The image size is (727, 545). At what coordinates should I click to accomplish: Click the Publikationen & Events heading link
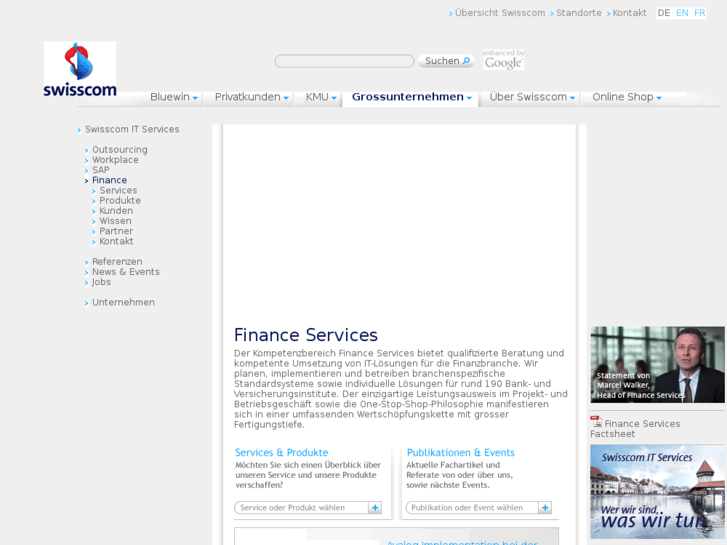[x=460, y=453]
